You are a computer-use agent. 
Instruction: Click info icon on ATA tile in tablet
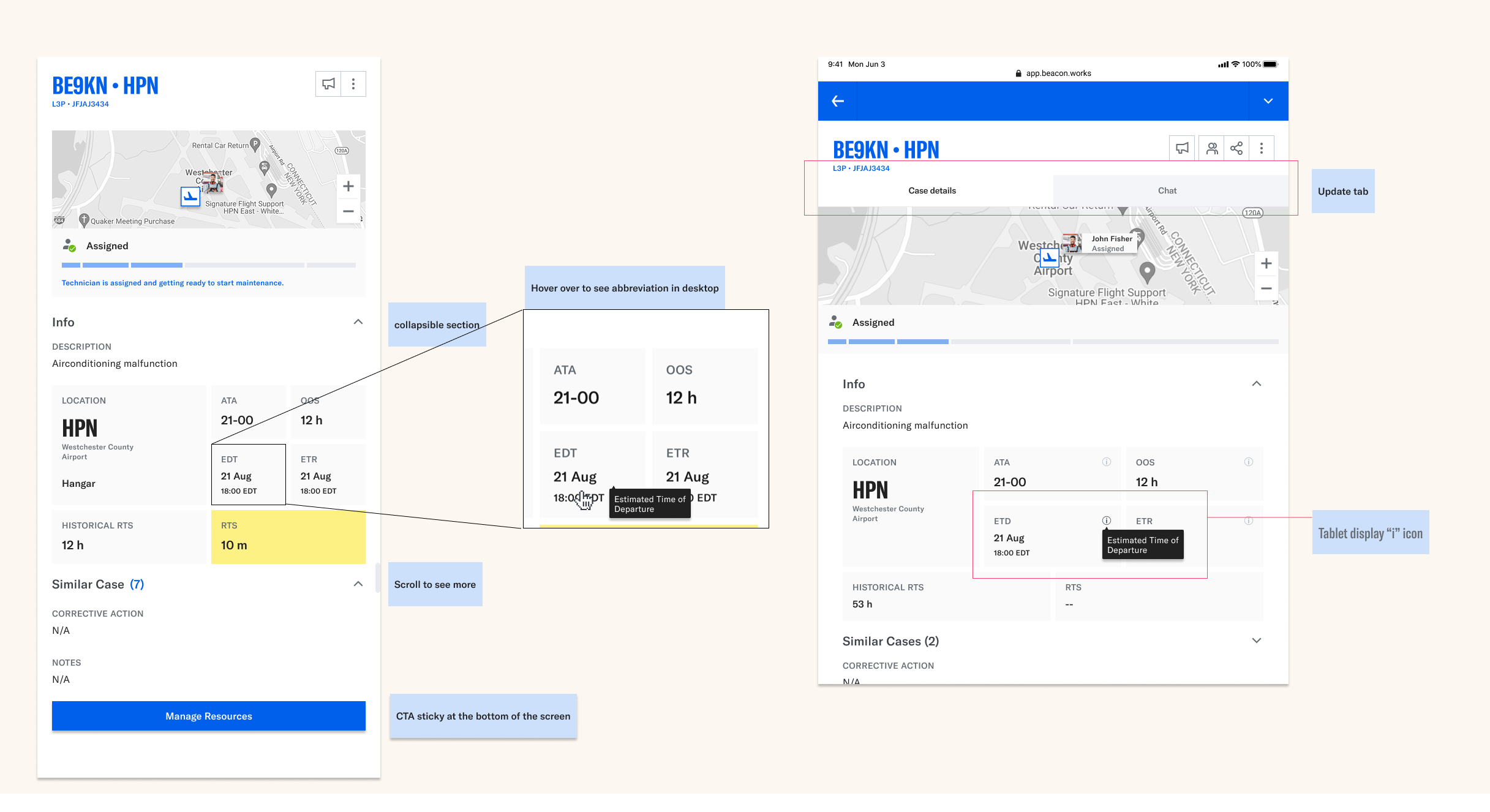(1107, 462)
